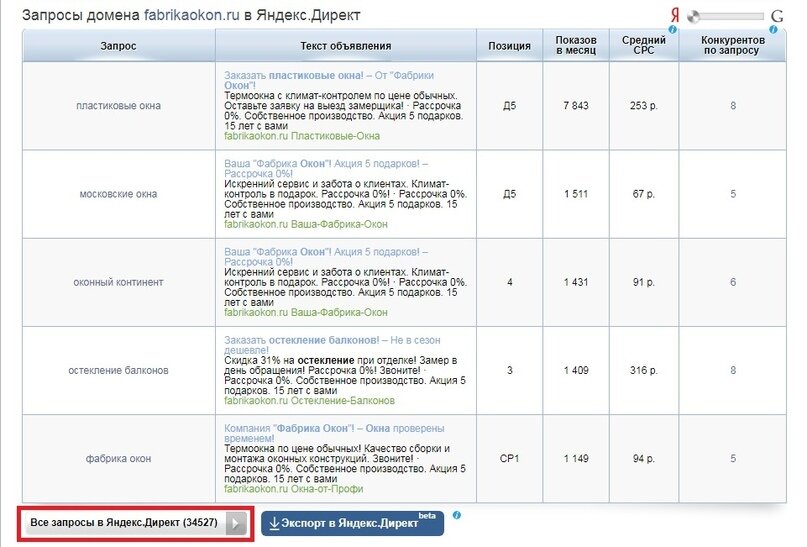Open query пластиковые окна
The width and height of the screenshot is (807, 547).
coord(118,106)
